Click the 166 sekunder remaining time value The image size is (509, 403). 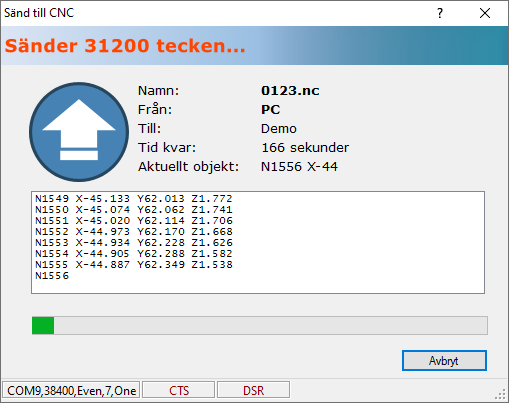coord(305,148)
